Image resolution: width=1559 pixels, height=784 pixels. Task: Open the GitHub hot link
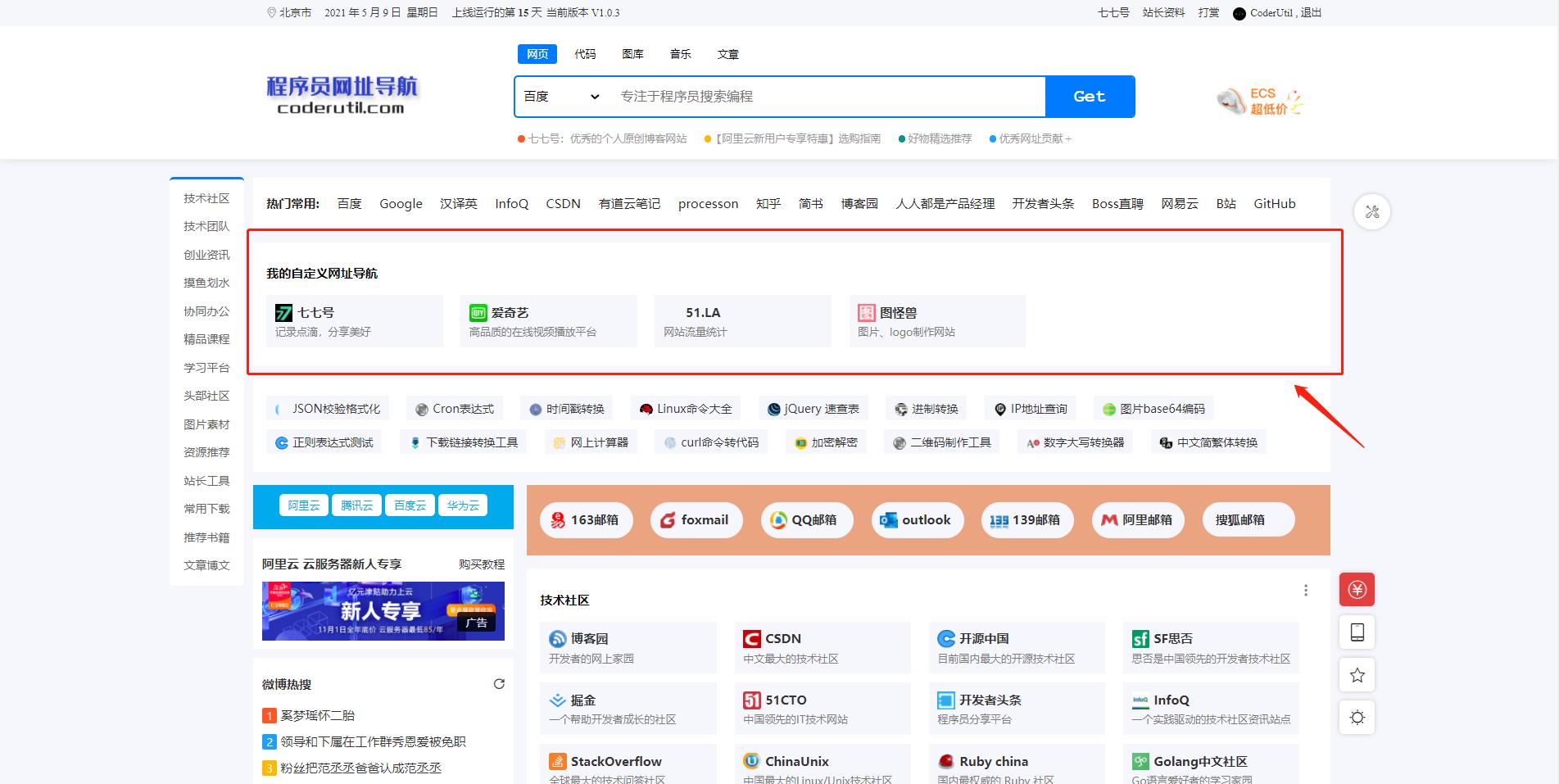point(1275,204)
